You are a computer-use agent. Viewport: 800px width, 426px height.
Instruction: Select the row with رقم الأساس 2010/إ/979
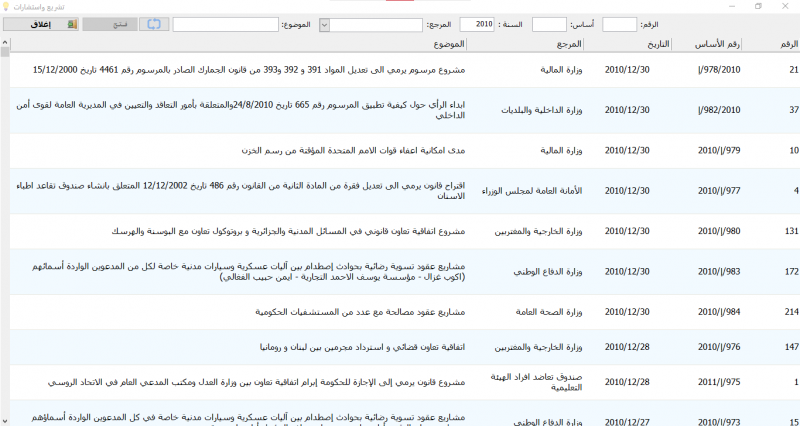point(405,151)
